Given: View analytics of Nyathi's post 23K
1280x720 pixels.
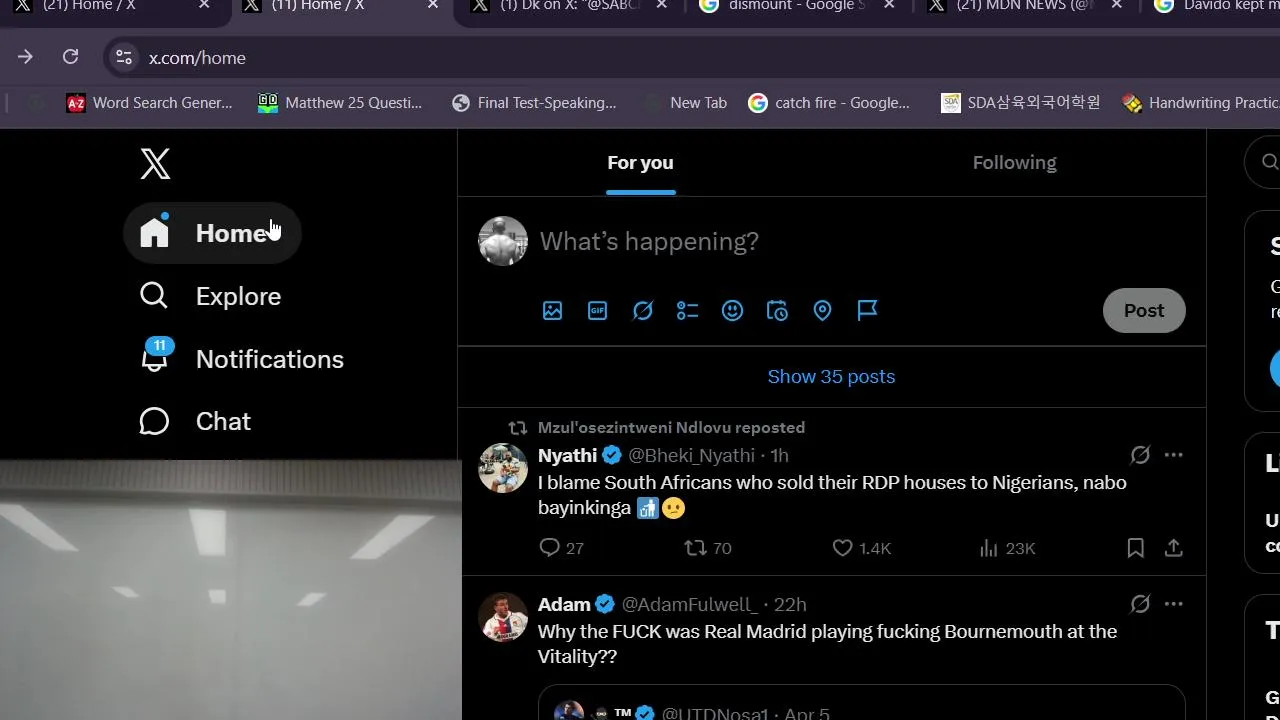Looking at the screenshot, I should pyautogui.click(x=1007, y=548).
